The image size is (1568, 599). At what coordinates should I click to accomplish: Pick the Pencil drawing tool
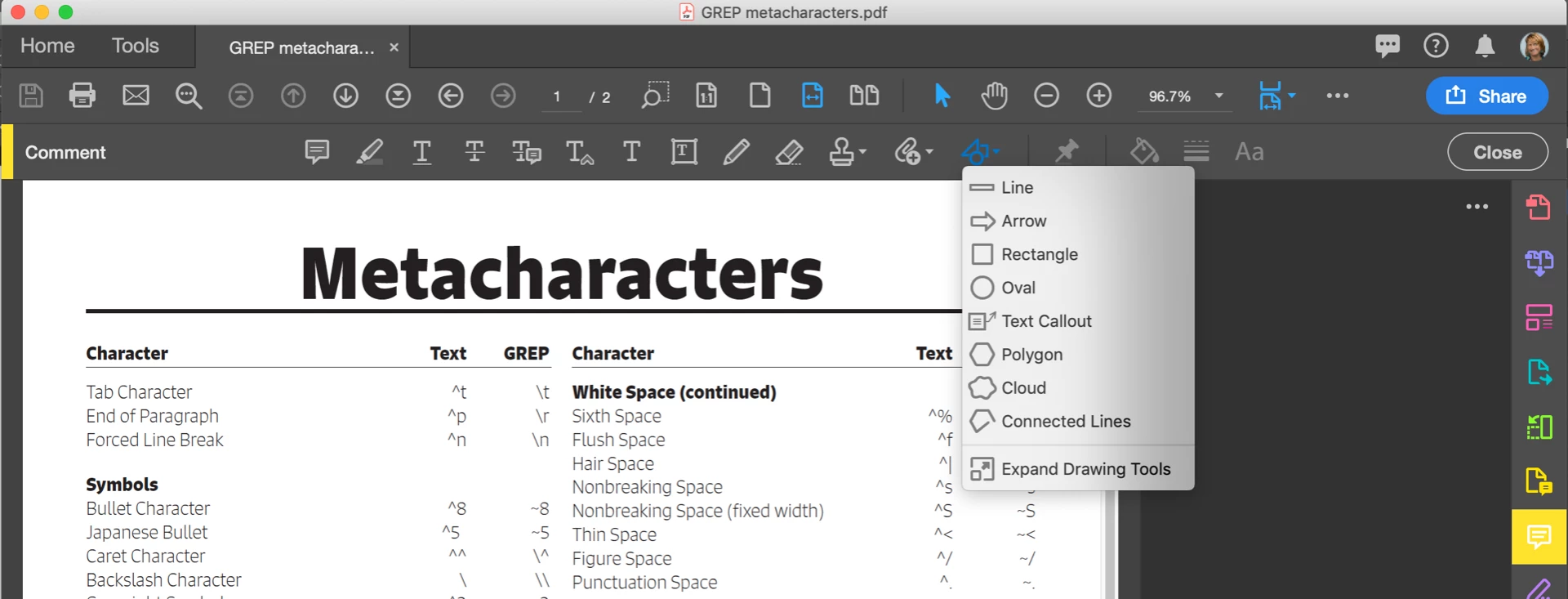736,152
